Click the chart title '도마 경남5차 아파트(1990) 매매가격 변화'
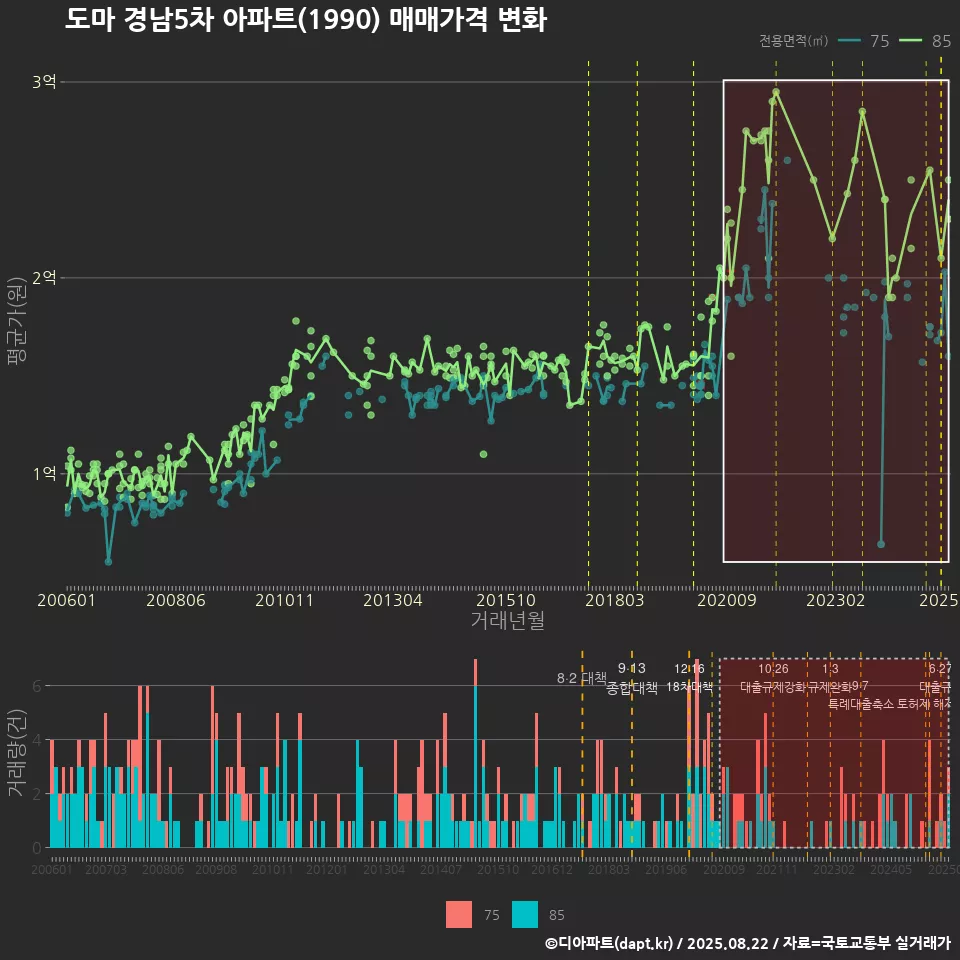This screenshot has height=960, width=960. pos(306,20)
